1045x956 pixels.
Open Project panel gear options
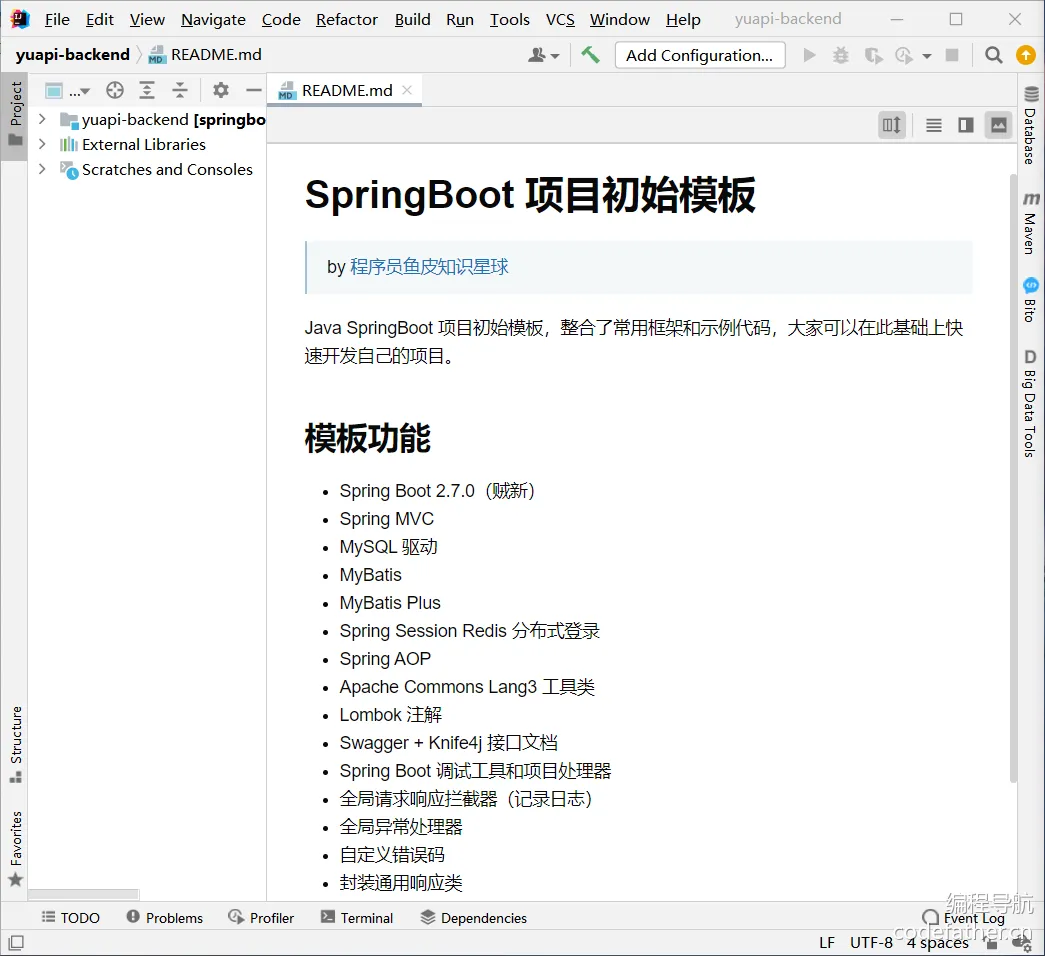tap(221, 90)
